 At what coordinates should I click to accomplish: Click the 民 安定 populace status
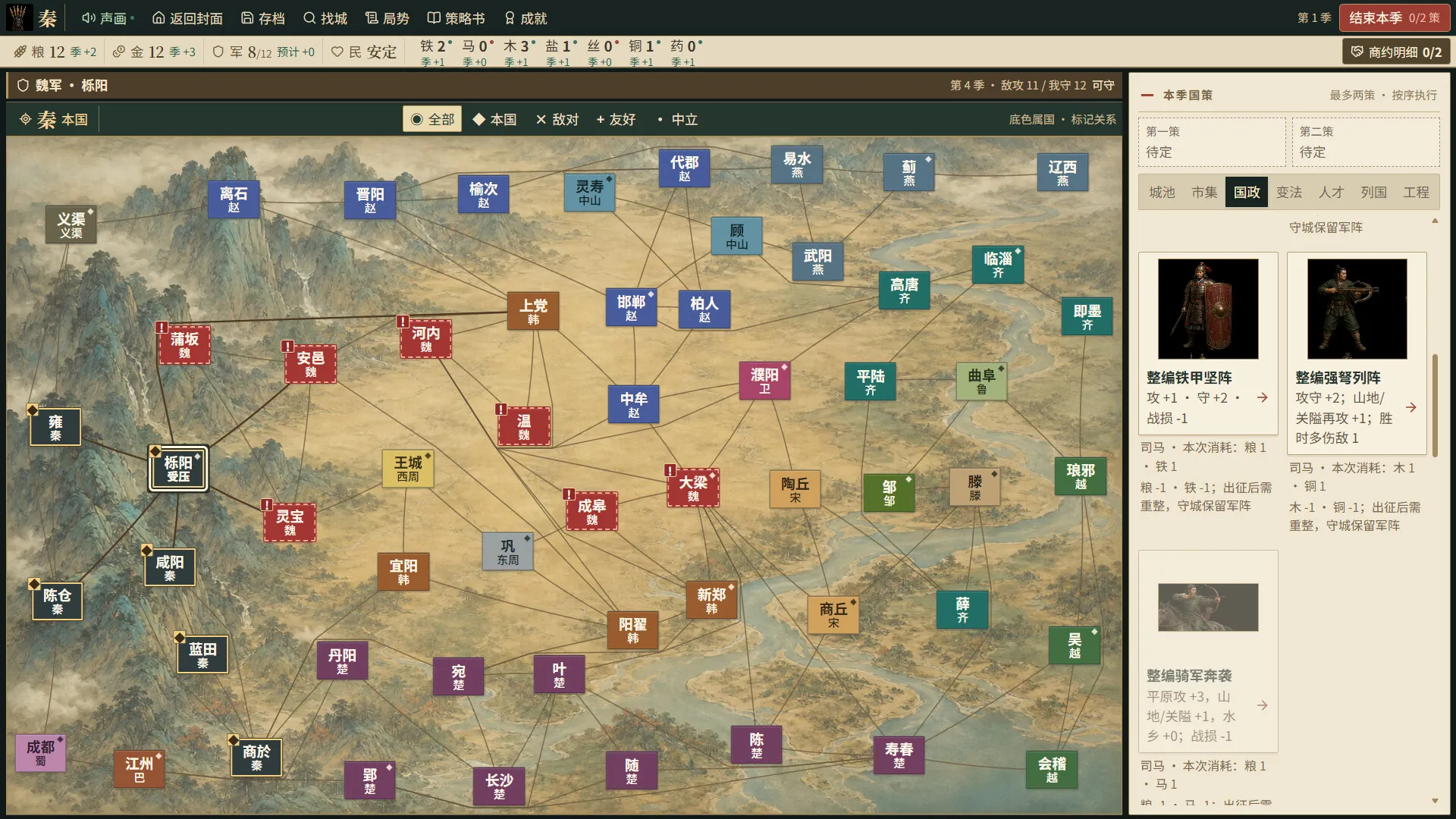click(x=364, y=52)
